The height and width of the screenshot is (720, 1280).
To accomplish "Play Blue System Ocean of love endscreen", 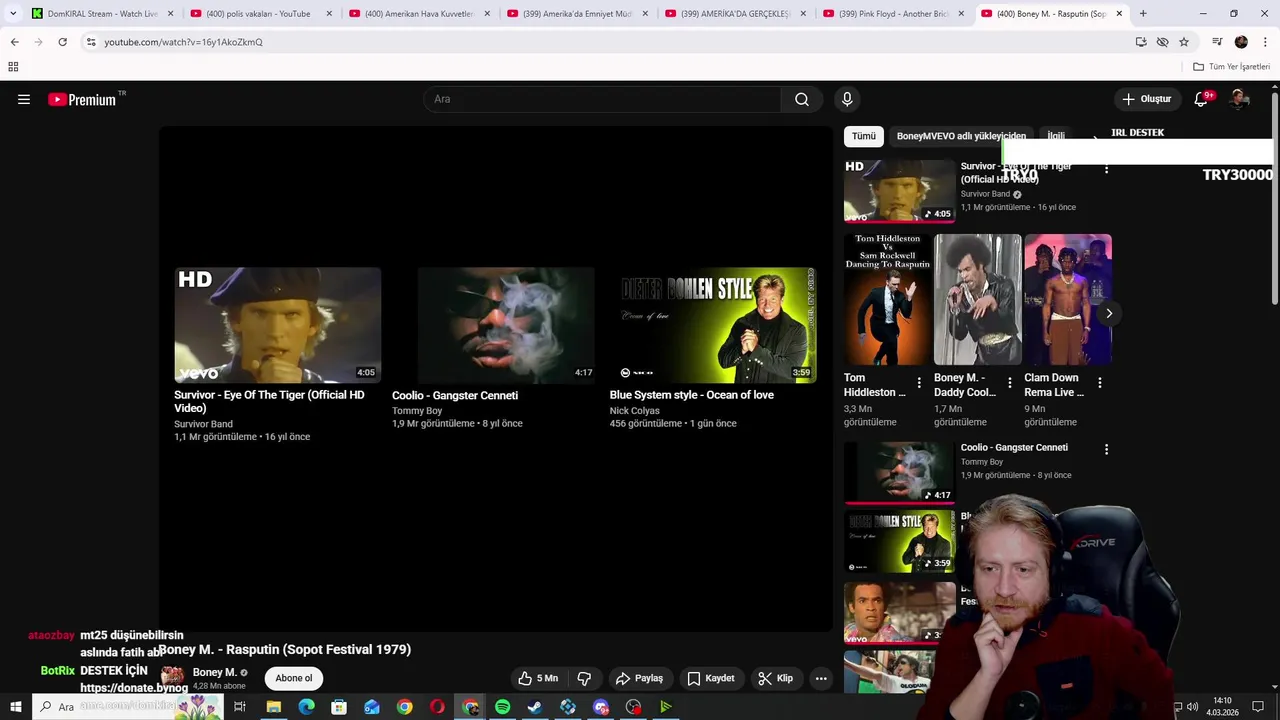I will click(713, 324).
